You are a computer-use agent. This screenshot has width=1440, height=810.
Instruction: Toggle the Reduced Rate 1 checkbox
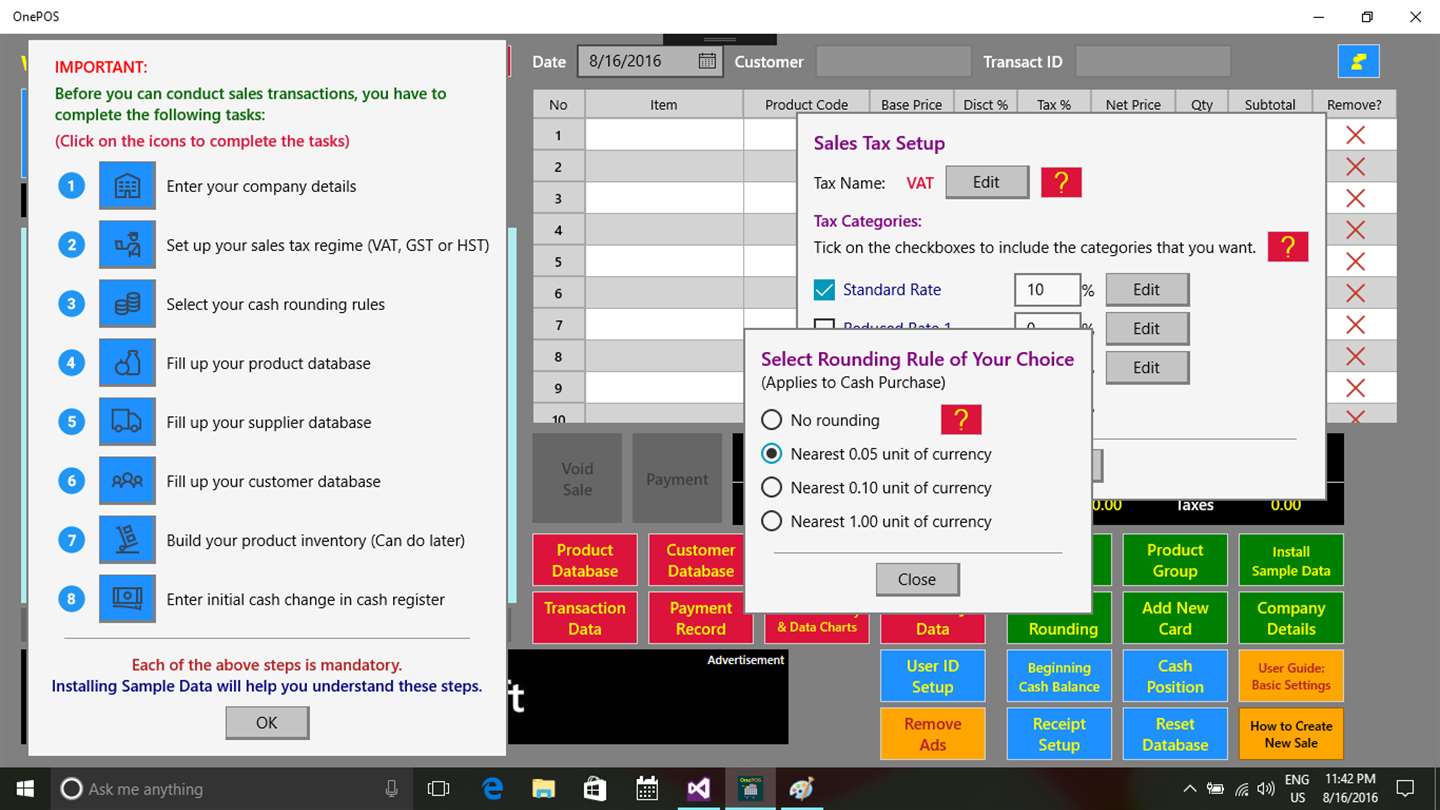[x=824, y=324]
